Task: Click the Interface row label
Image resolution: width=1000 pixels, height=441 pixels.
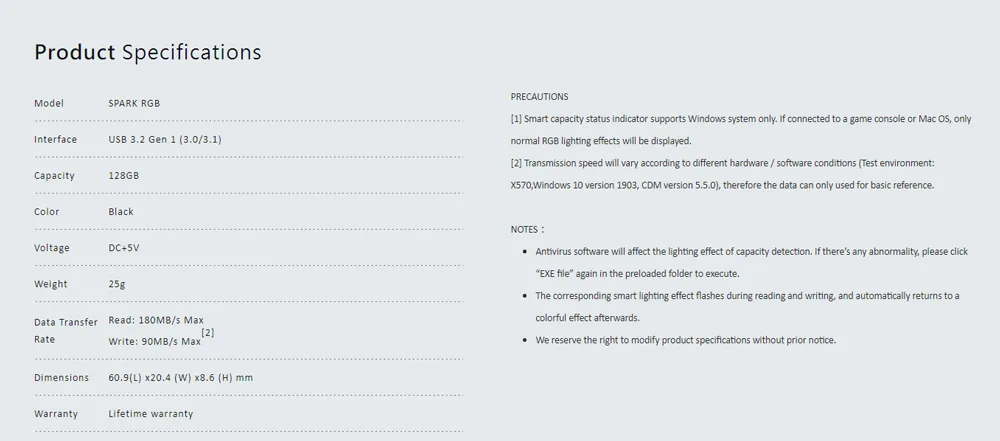Action: tap(55, 139)
